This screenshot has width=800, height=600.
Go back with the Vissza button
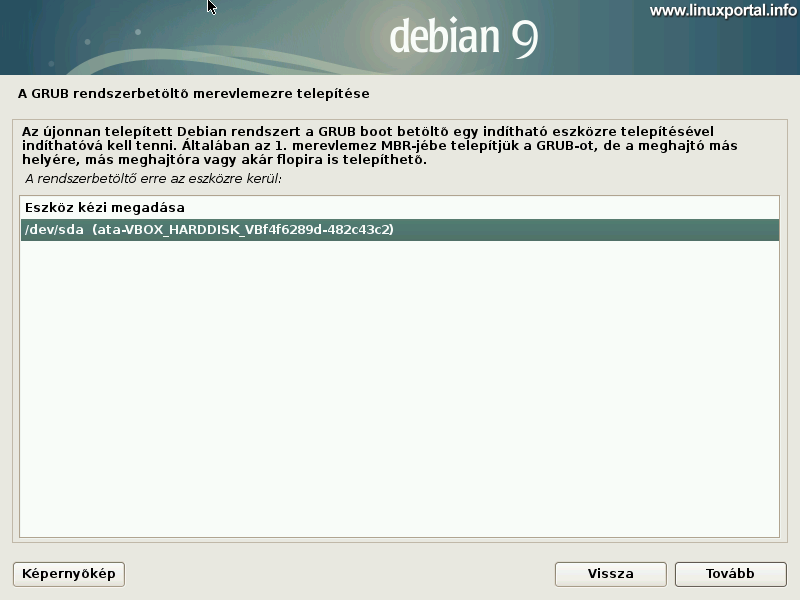[x=611, y=574]
